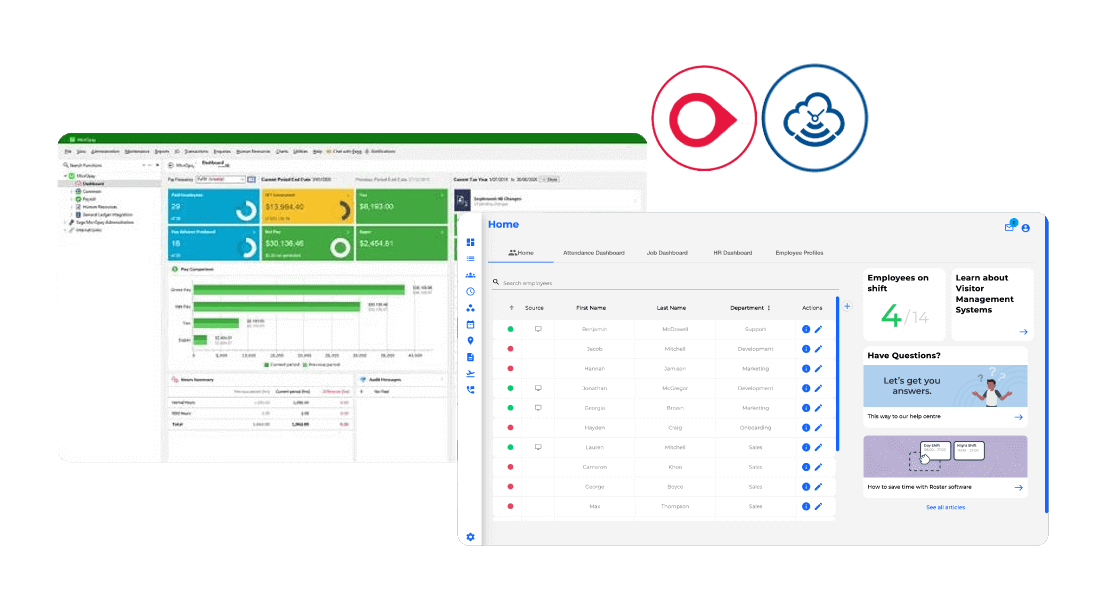Click the $8,193.00 green tile
Image resolution: width=1106 pixels, height=611 pixels.
pyautogui.click(x=401, y=206)
